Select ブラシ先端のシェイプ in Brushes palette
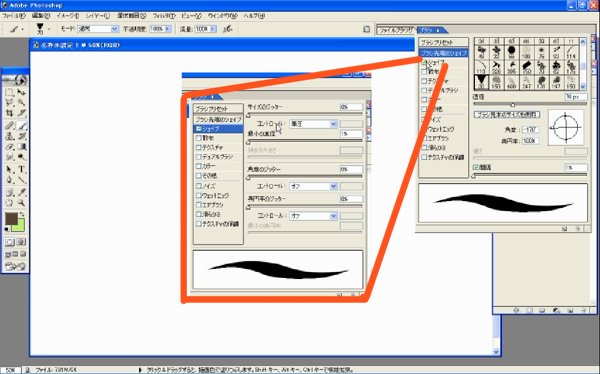This screenshot has height=374, width=600. (x=443, y=53)
